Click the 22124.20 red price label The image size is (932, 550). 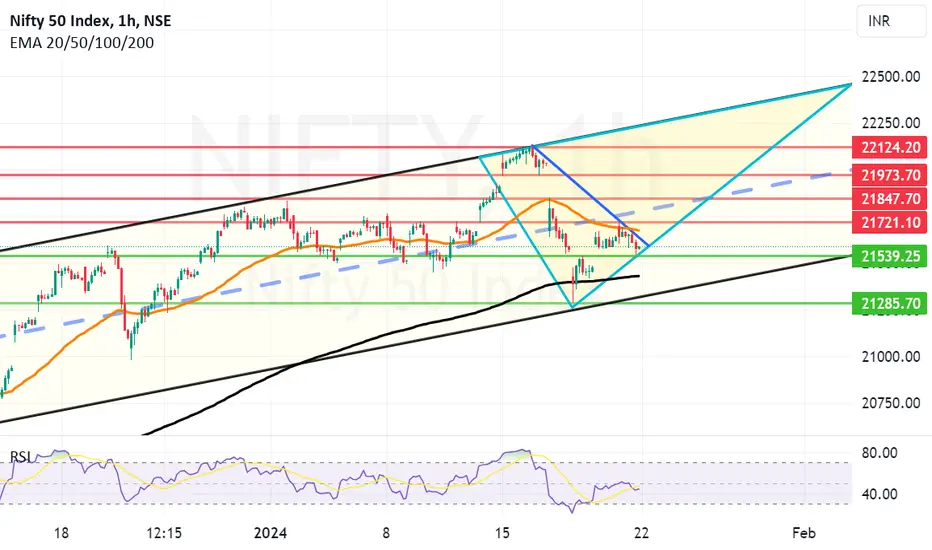click(889, 147)
